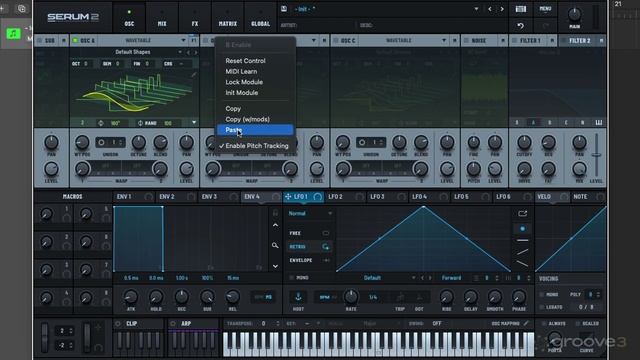The image size is (640, 360).
Task: Click the envelope zoom down arrow
Action: tap(276, 266)
